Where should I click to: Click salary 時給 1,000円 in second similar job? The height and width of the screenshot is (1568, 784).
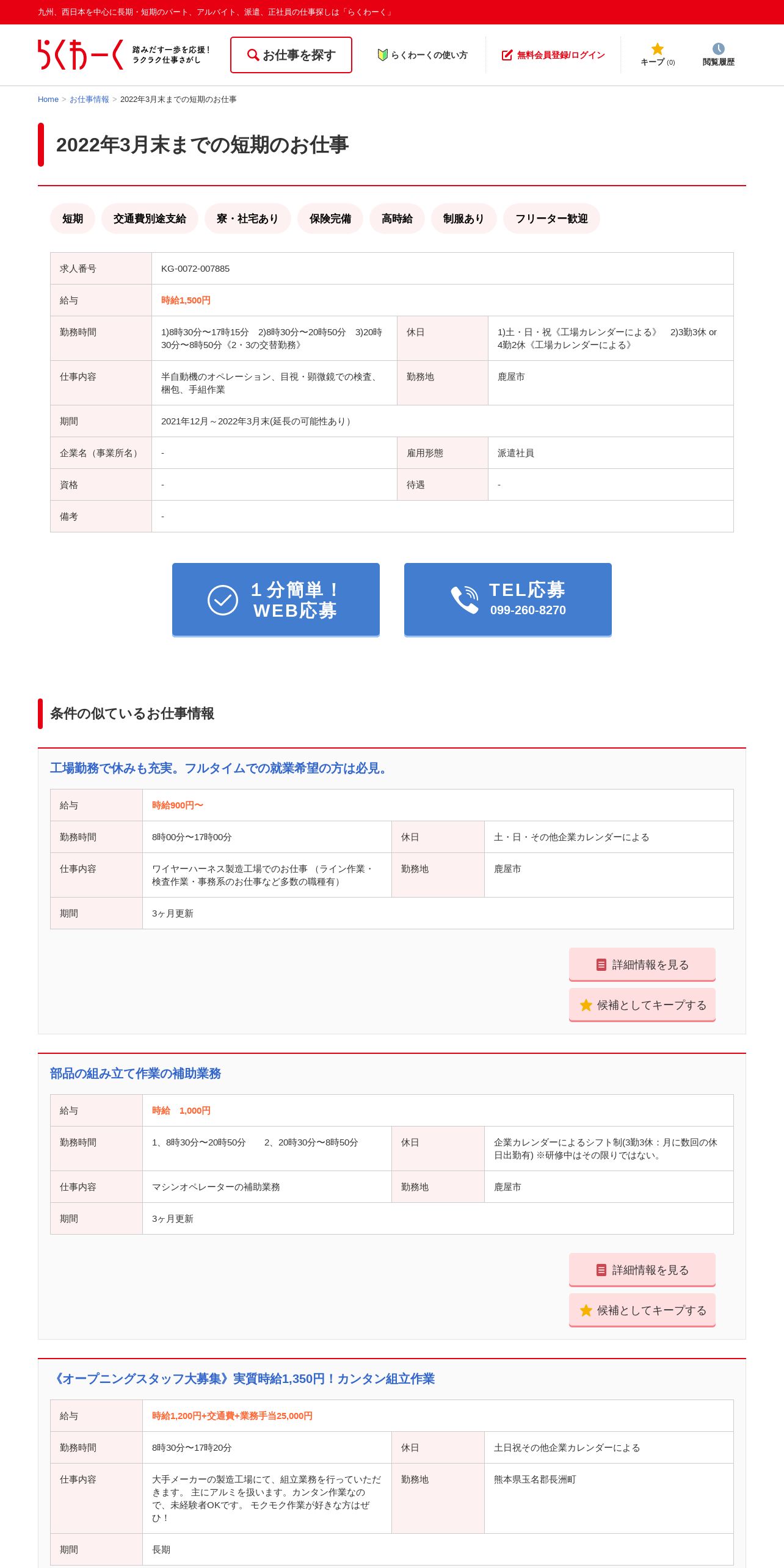point(181,1111)
